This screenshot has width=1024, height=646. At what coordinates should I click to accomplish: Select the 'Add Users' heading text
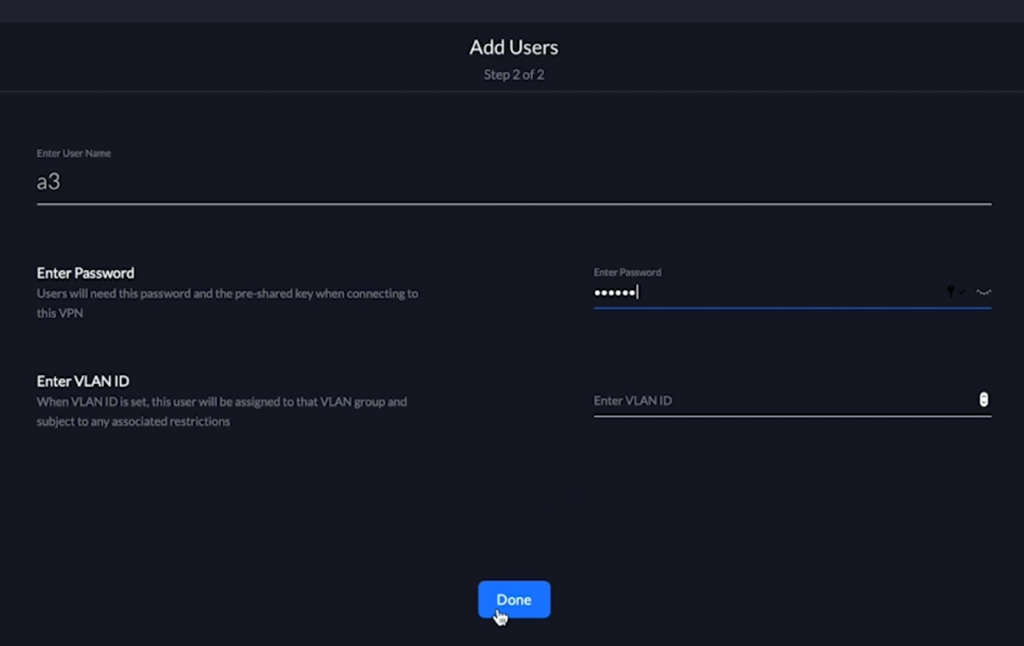coord(514,47)
